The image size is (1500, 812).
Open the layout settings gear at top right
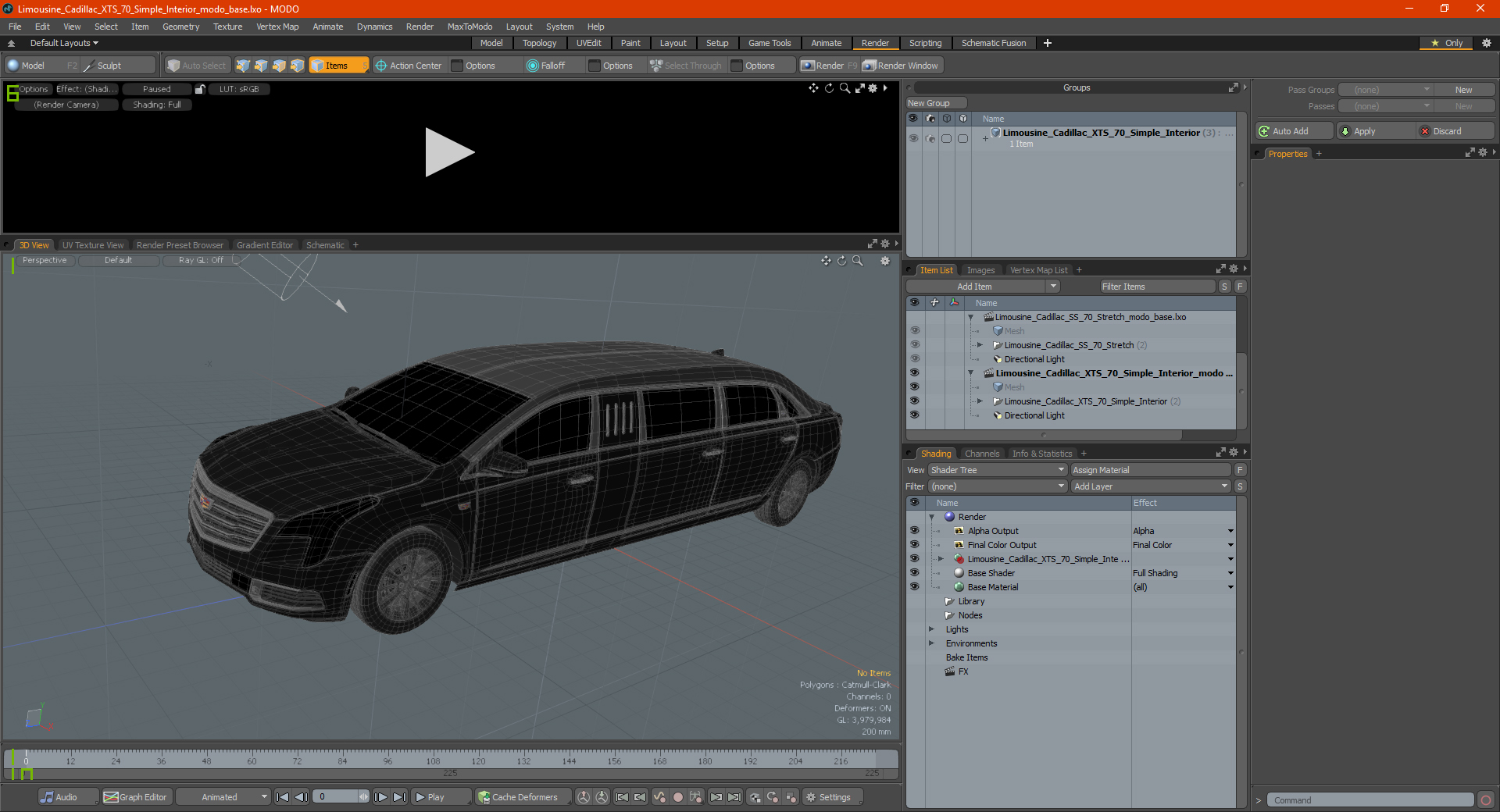point(1486,43)
